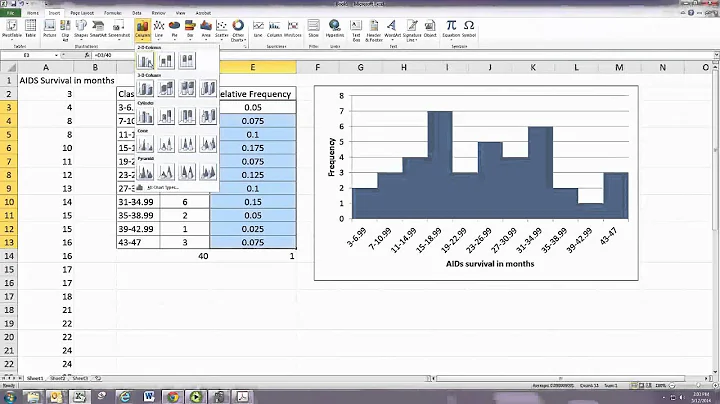Open the Column chart dropdown

coord(143,29)
